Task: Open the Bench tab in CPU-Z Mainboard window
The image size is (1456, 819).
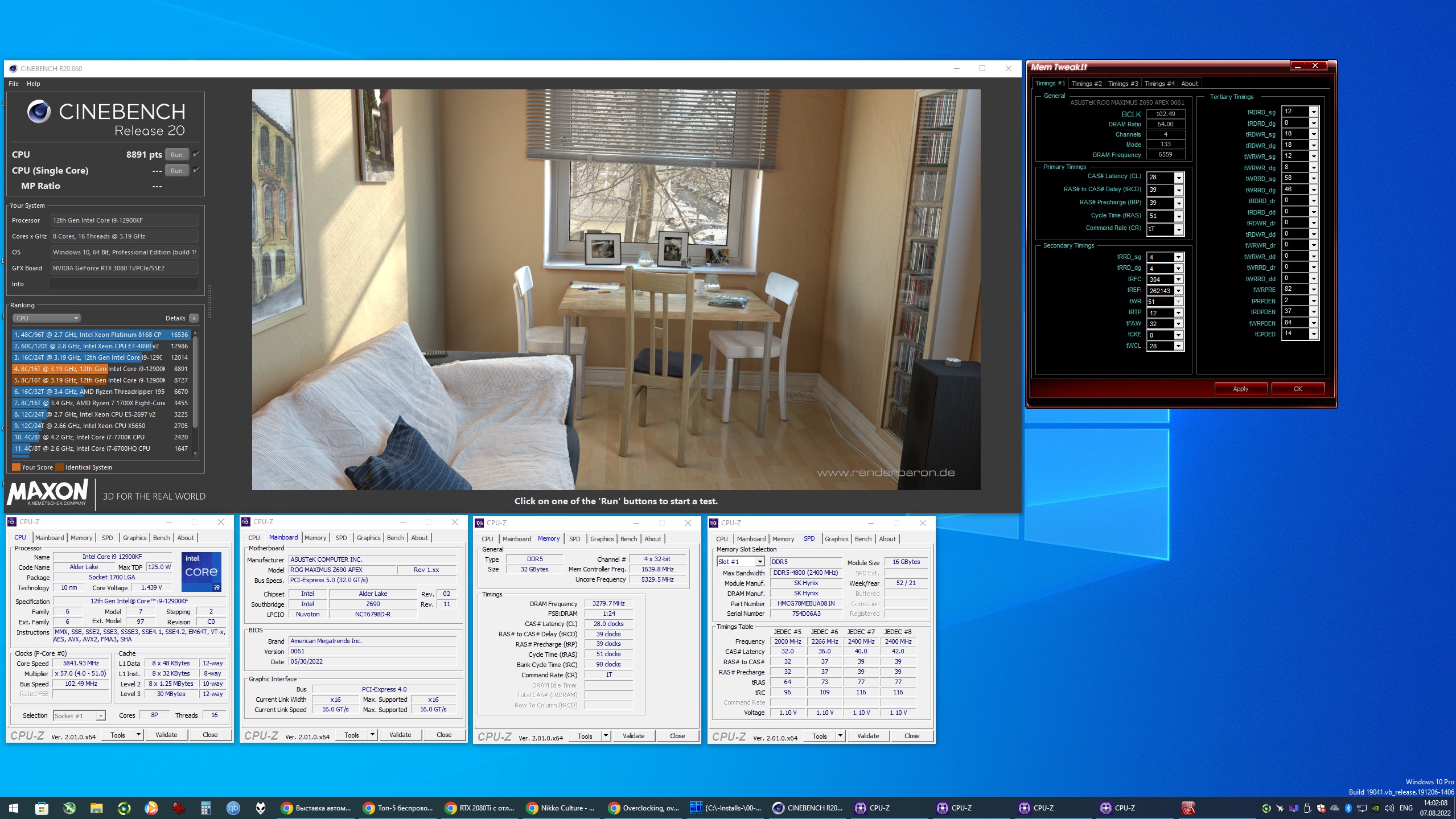Action: click(x=395, y=538)
